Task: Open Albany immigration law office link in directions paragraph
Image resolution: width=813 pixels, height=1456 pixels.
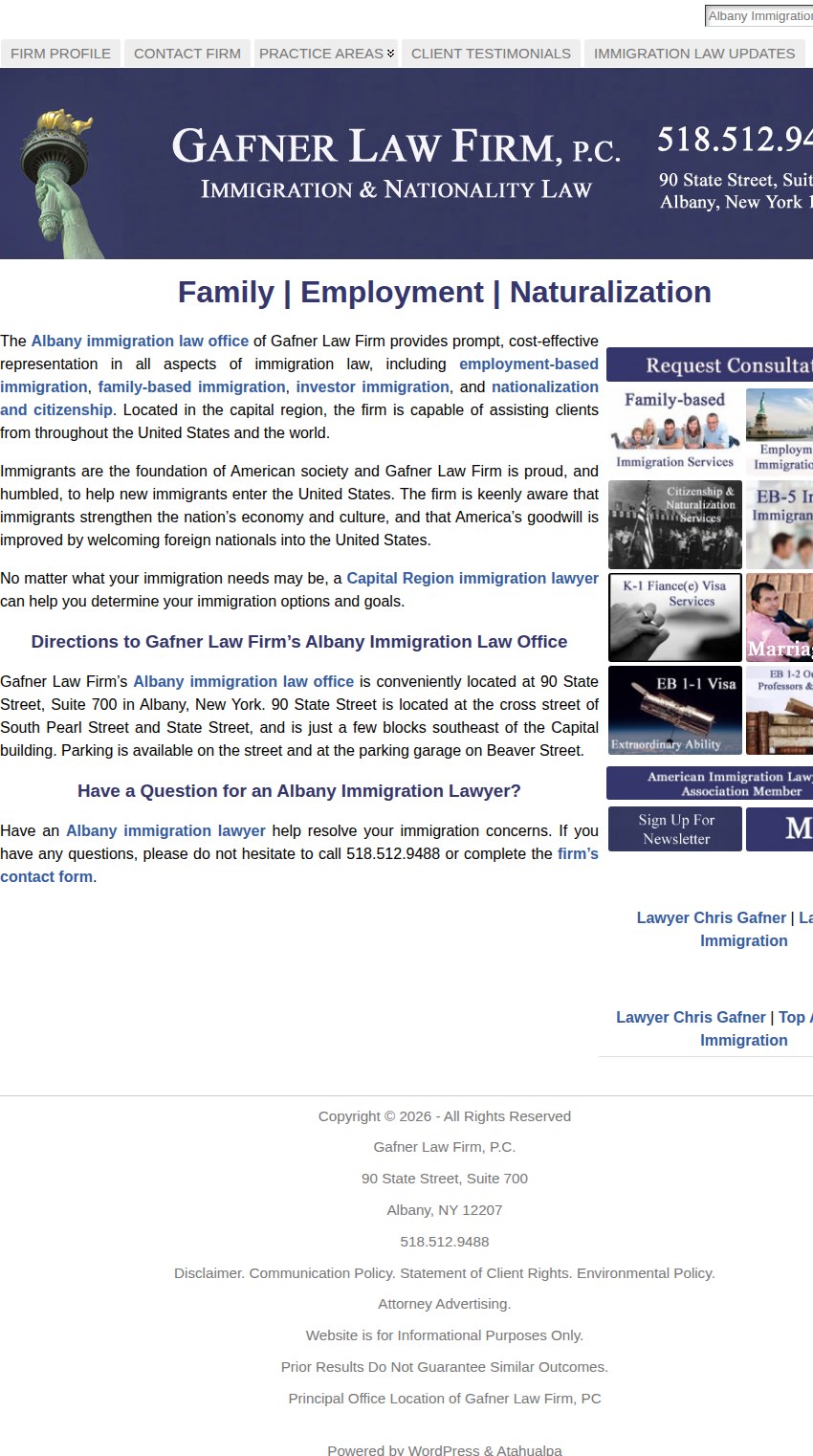Action: point(243,681)
